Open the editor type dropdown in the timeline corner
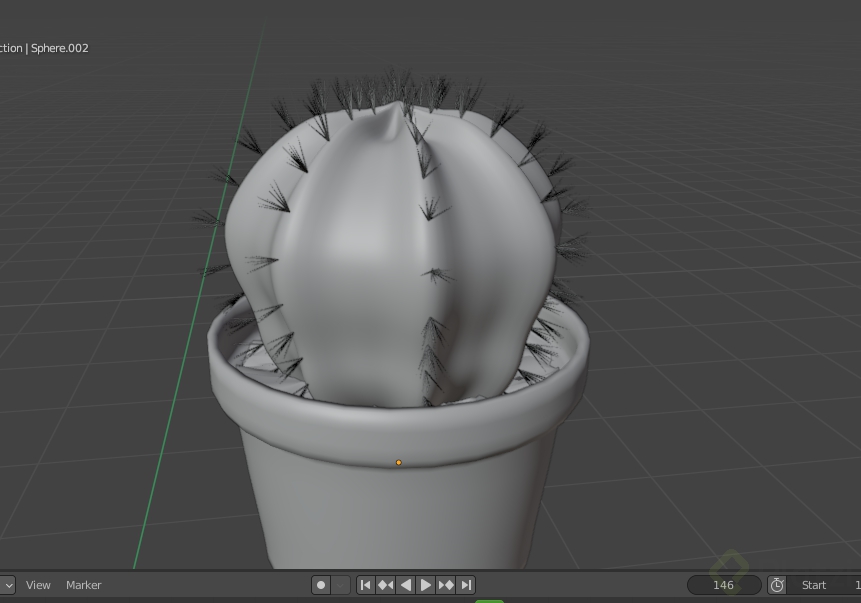Screen dimensions: 861x603 tap(8, 585)
